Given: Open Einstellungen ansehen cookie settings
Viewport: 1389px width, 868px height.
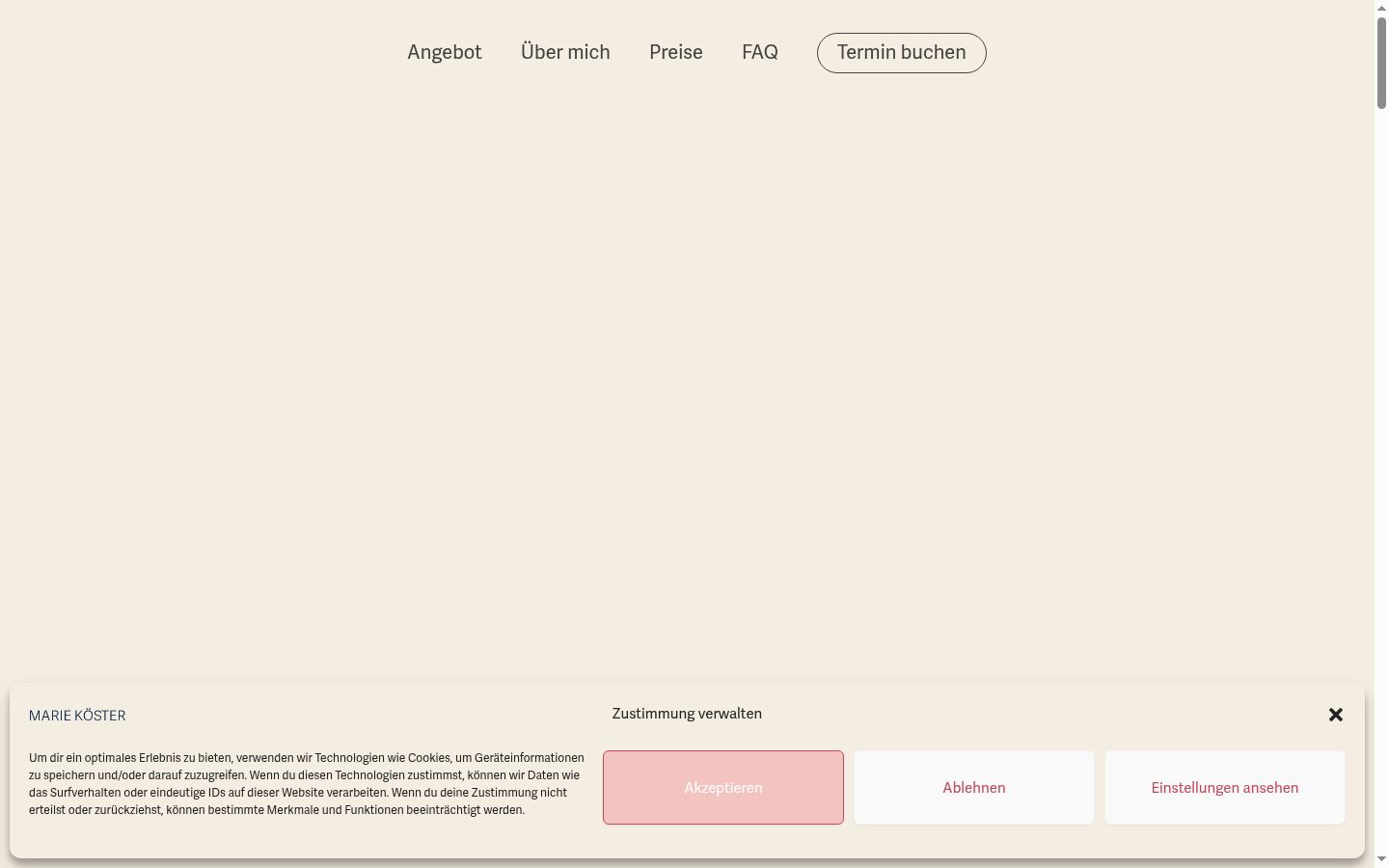Looking at the screenshot, I should coord(1225,788).
